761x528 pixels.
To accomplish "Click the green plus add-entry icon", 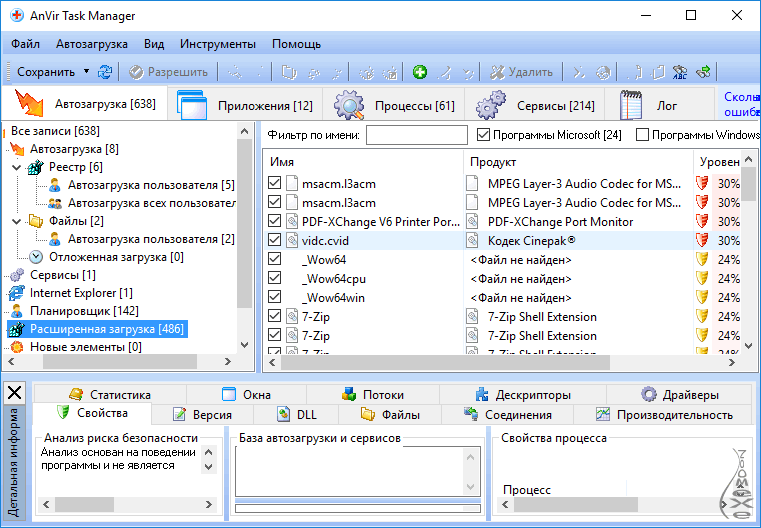I will [x=420, y=72].
